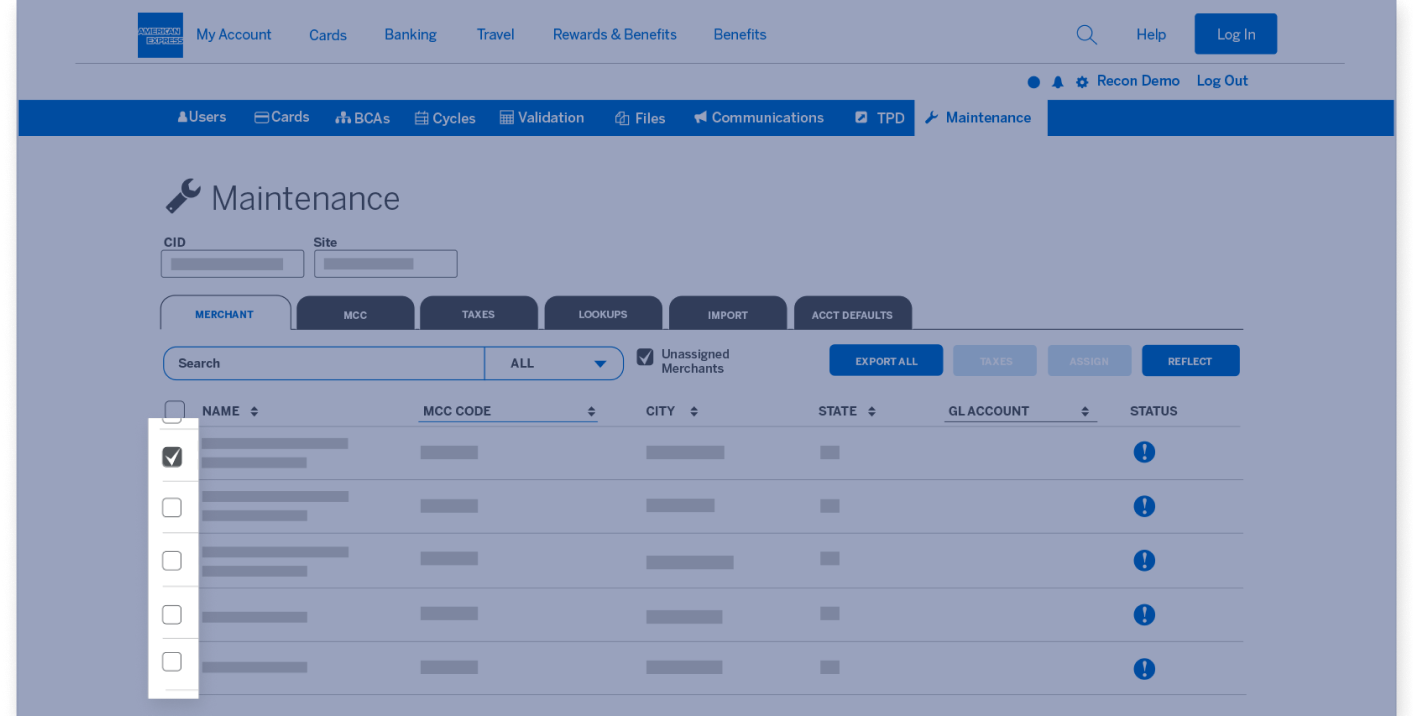Disable the Unassigned Merchants filter

645,356
